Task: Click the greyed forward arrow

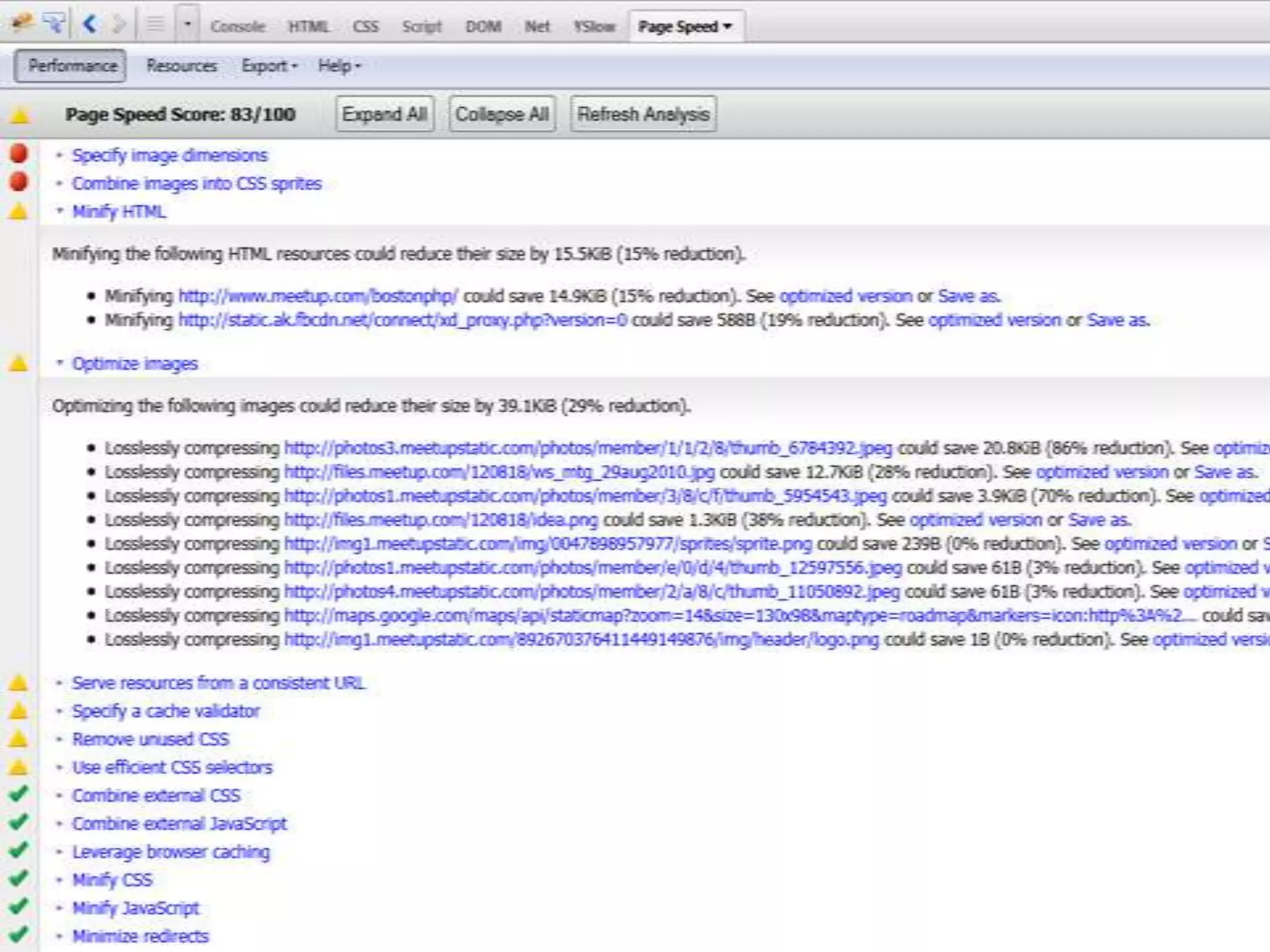Action: click(118, 24)
